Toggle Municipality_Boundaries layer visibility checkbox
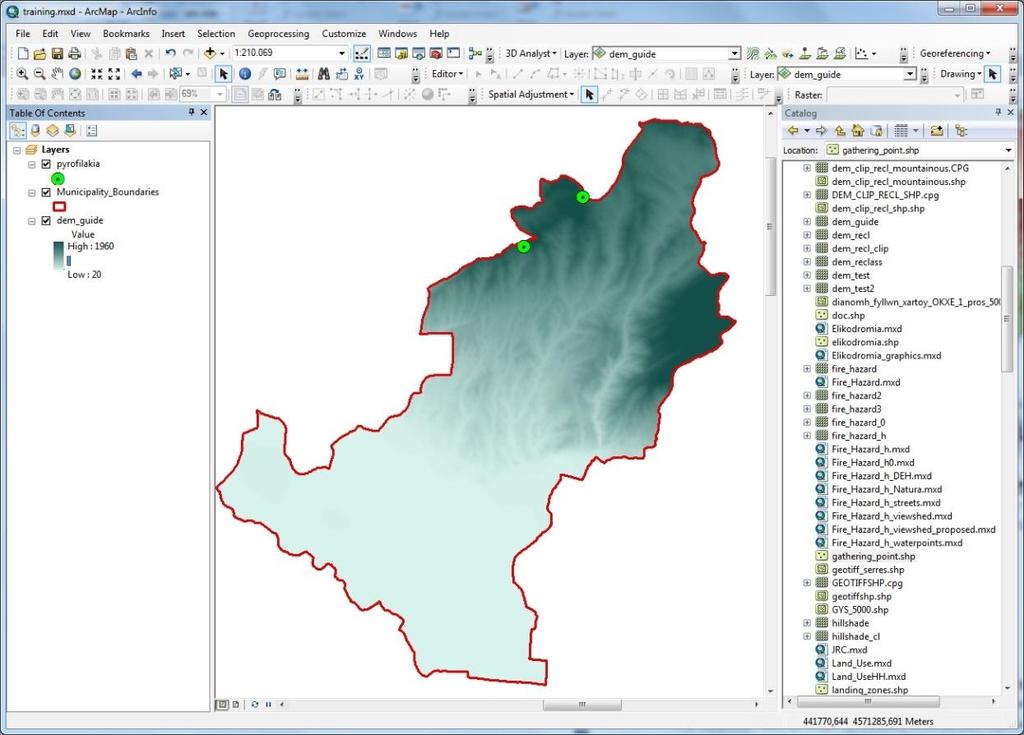 tap(46, 192)
